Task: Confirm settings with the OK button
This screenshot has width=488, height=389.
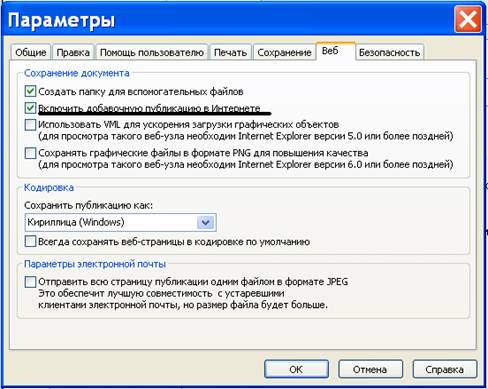Action: pos(296,369)
